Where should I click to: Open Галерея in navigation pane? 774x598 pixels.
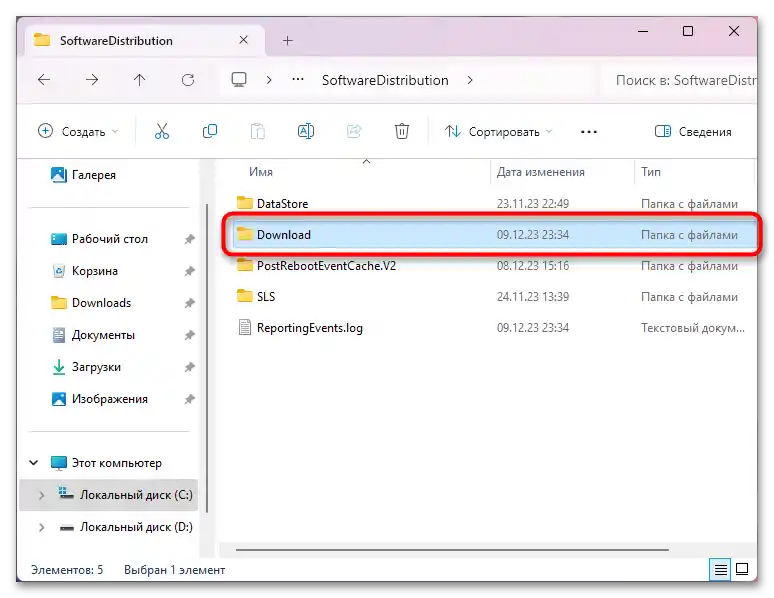click(x=93, y=175)
